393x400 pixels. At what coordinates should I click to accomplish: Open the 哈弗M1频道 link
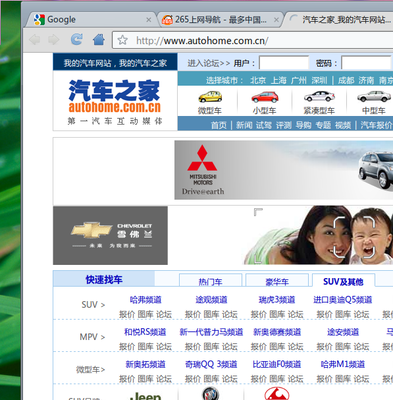tap(343, 364)
